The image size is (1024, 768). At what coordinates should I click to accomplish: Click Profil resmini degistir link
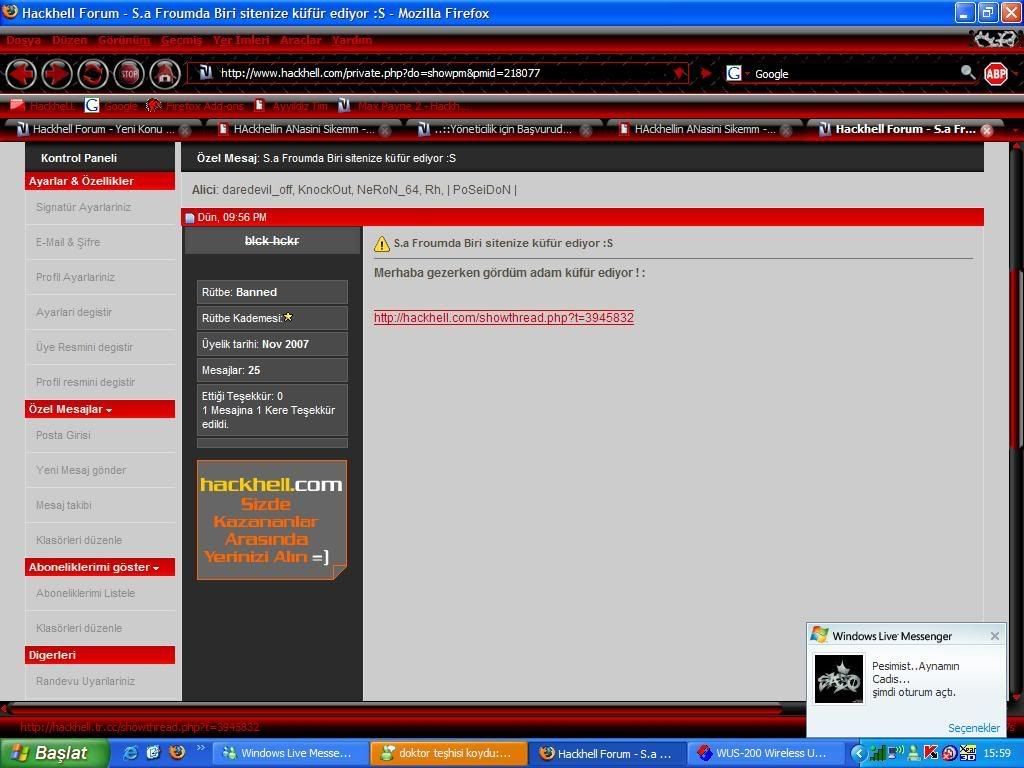86,382
